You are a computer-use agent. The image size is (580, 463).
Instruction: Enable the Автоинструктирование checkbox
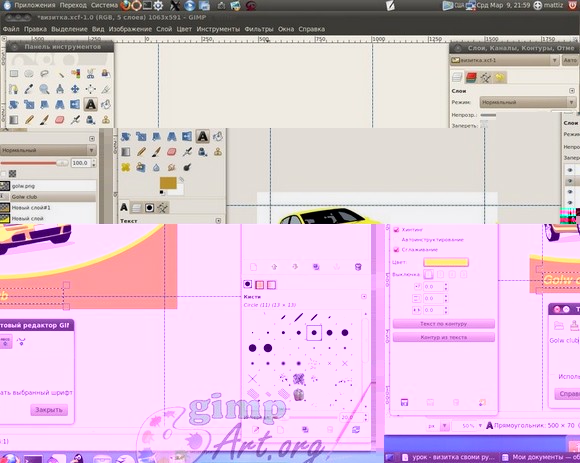coord(396,240)
